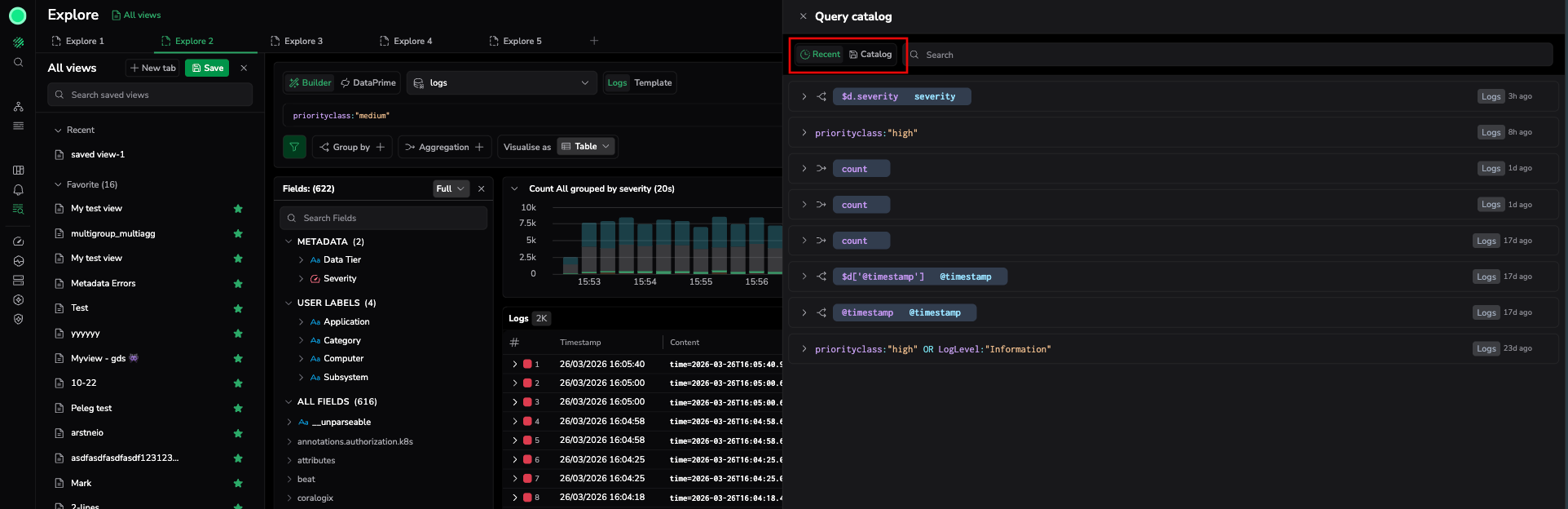Switch to DataPrime query mode
The width and height of the screenshot is (1568, 509).
pyautogui.click(x=368, y=82)
